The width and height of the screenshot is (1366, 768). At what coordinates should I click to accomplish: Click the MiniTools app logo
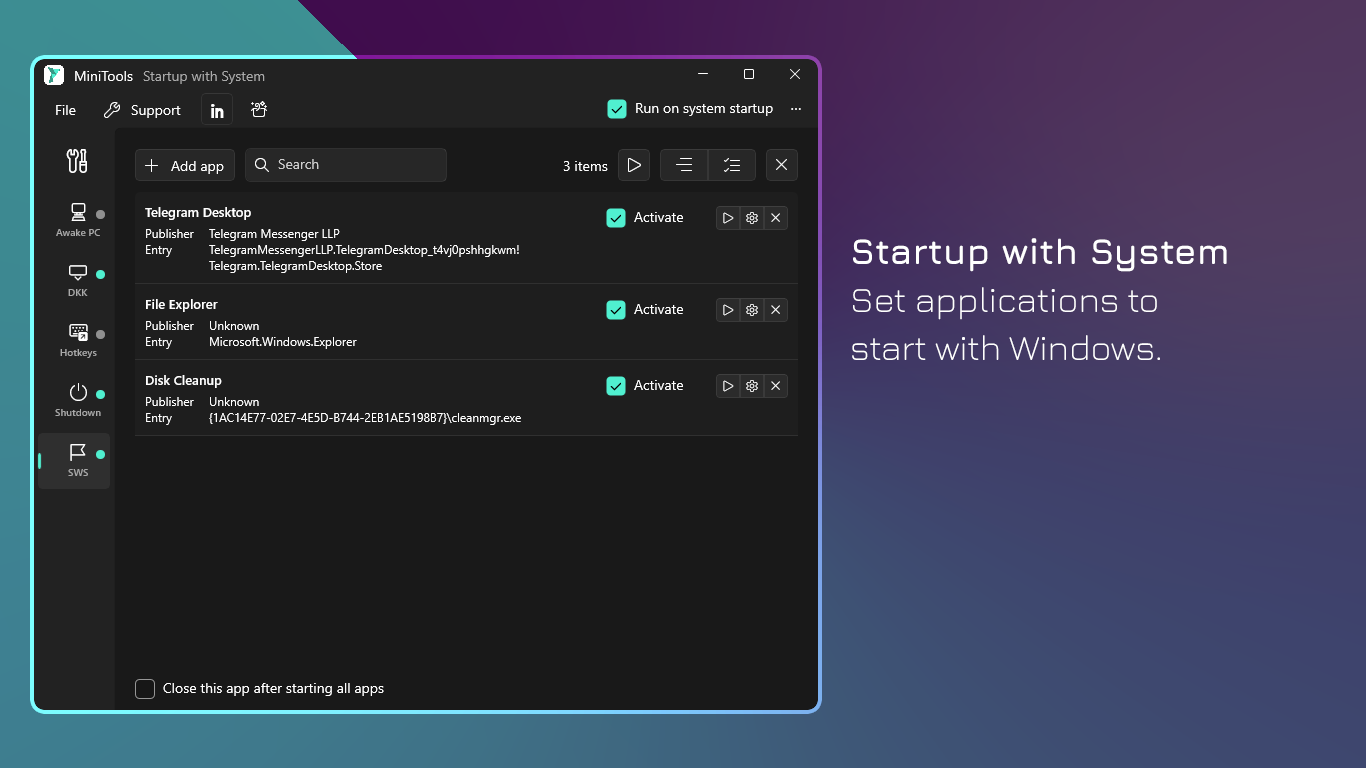coord(54,75)
